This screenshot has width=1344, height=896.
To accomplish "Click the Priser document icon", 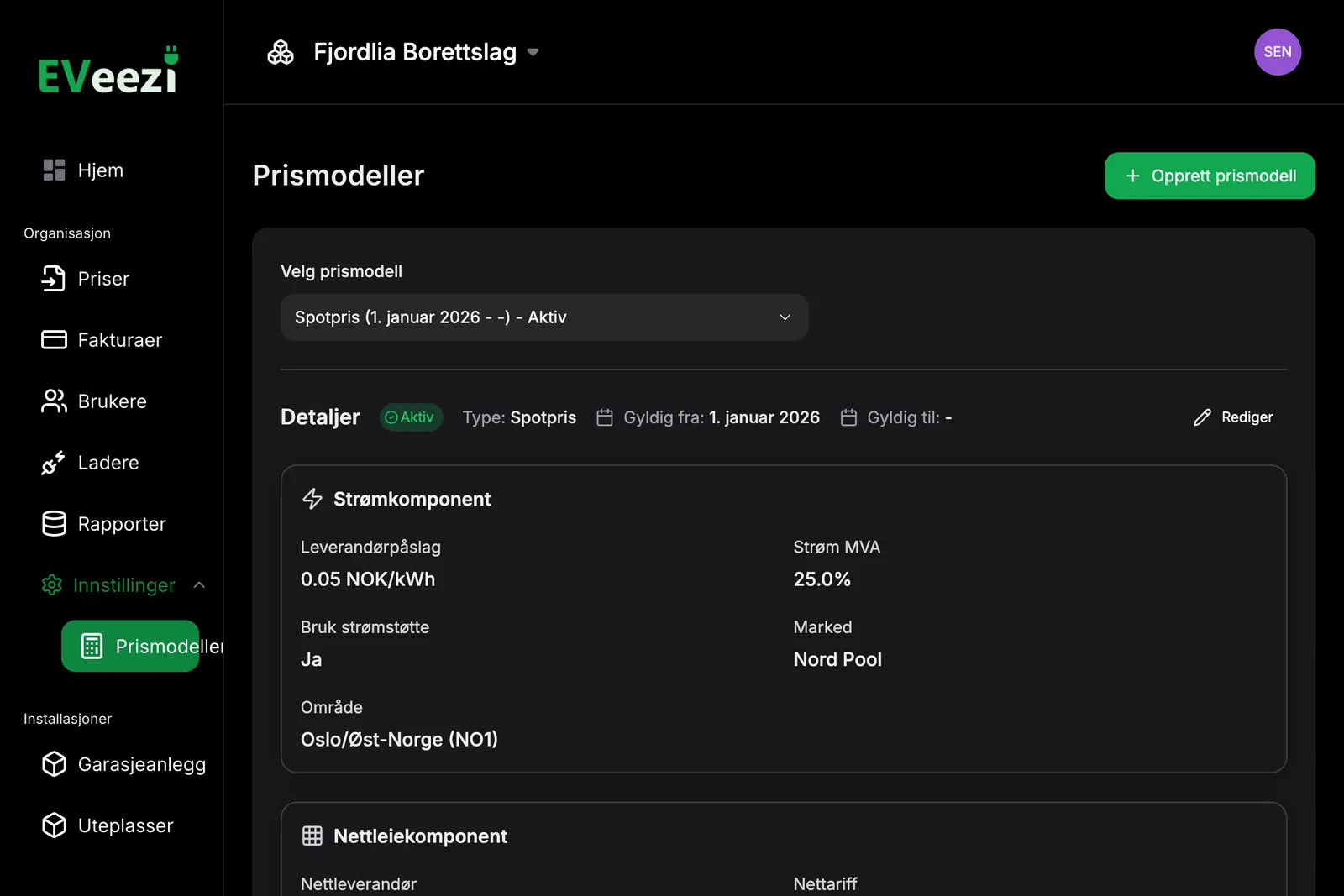I will pos(54,279).
